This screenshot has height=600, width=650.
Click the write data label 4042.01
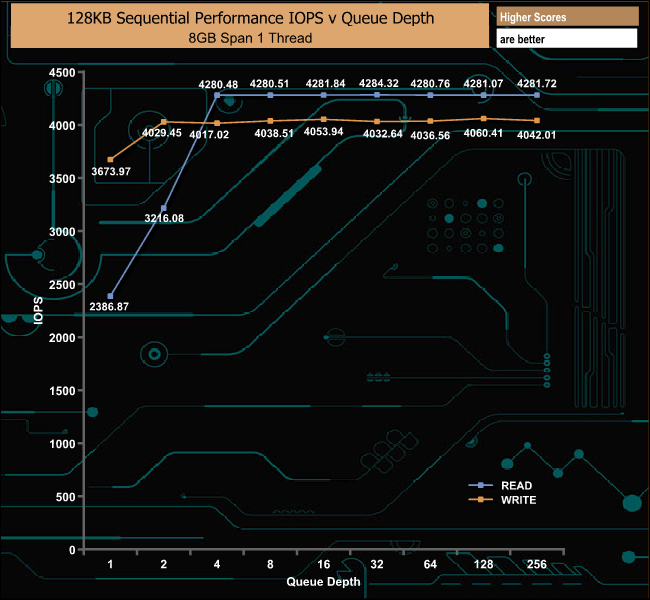point(536,135)
